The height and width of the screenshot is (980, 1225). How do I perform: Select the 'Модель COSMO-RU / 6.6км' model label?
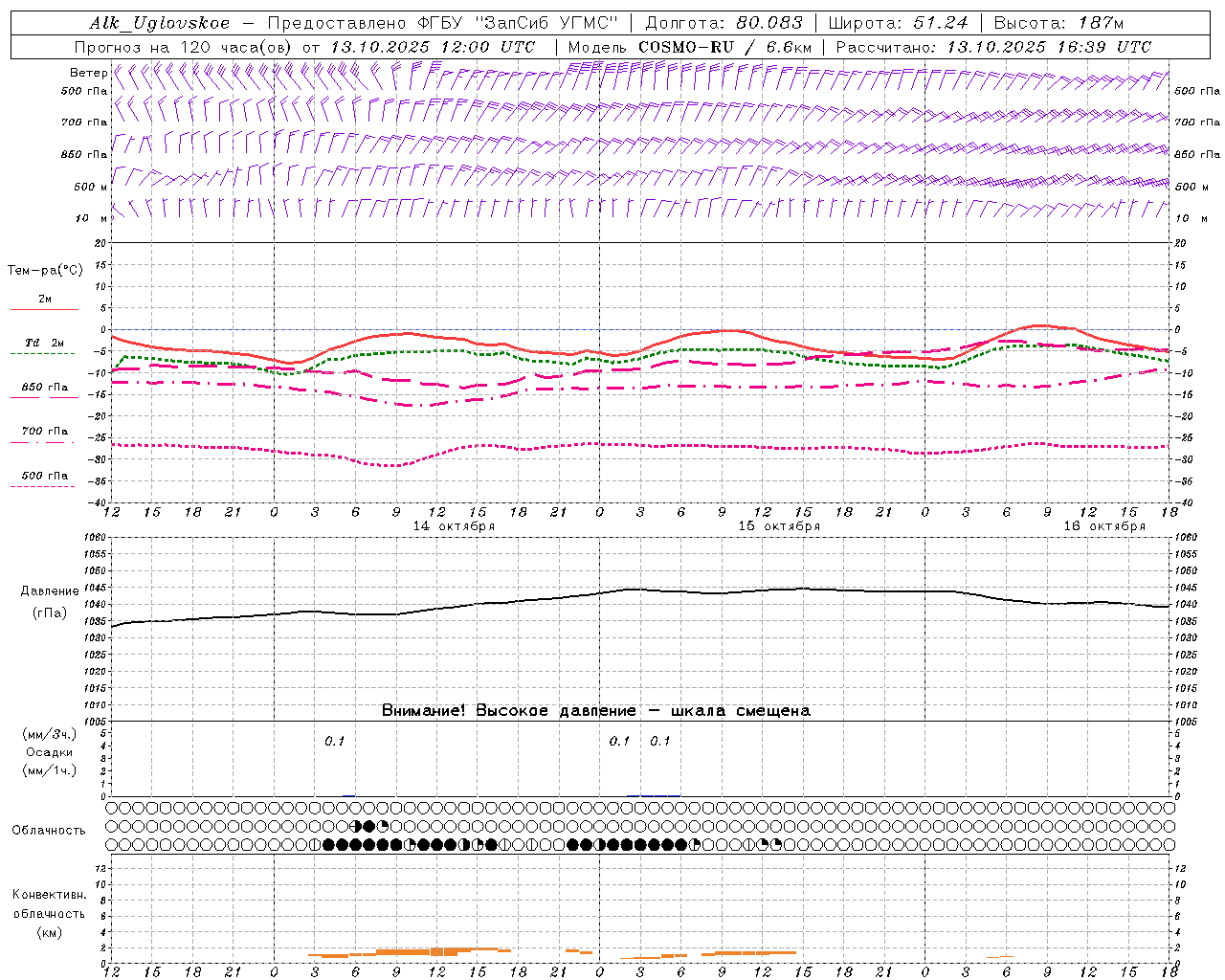(x=690, y=47)
